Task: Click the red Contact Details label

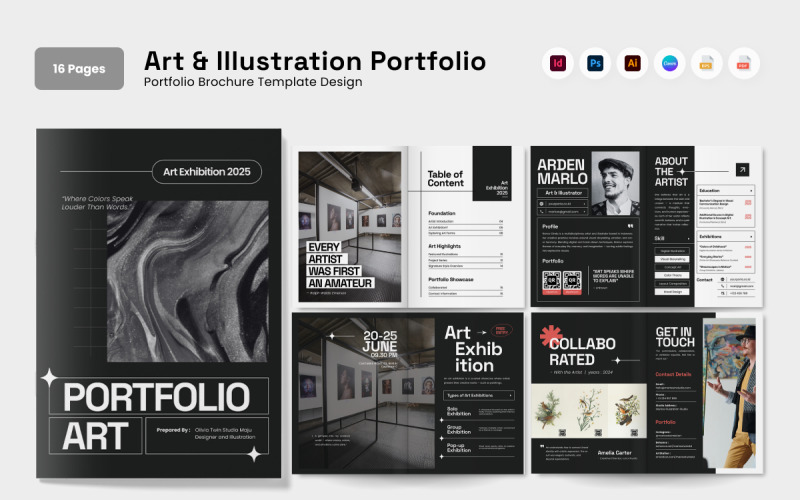Action: [673, 374]
